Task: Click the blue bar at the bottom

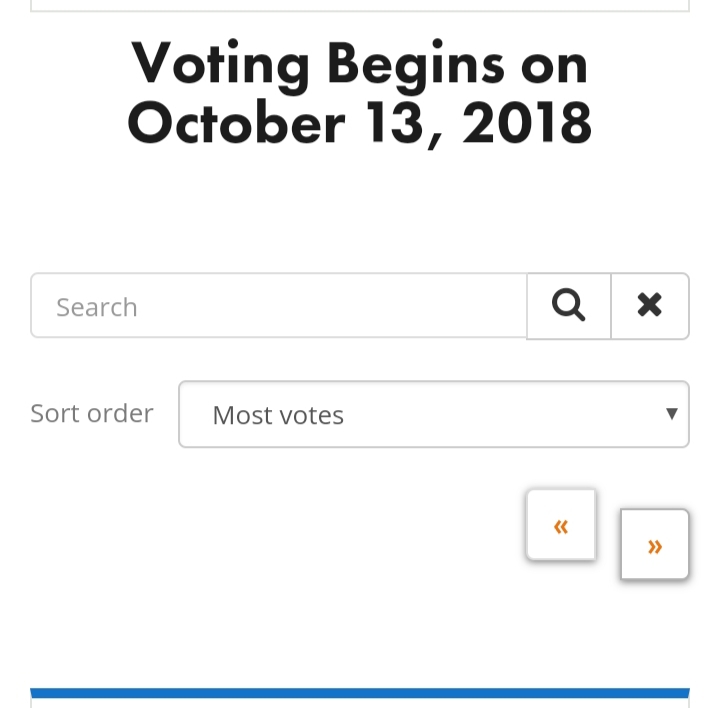Action: coord(360,693)
